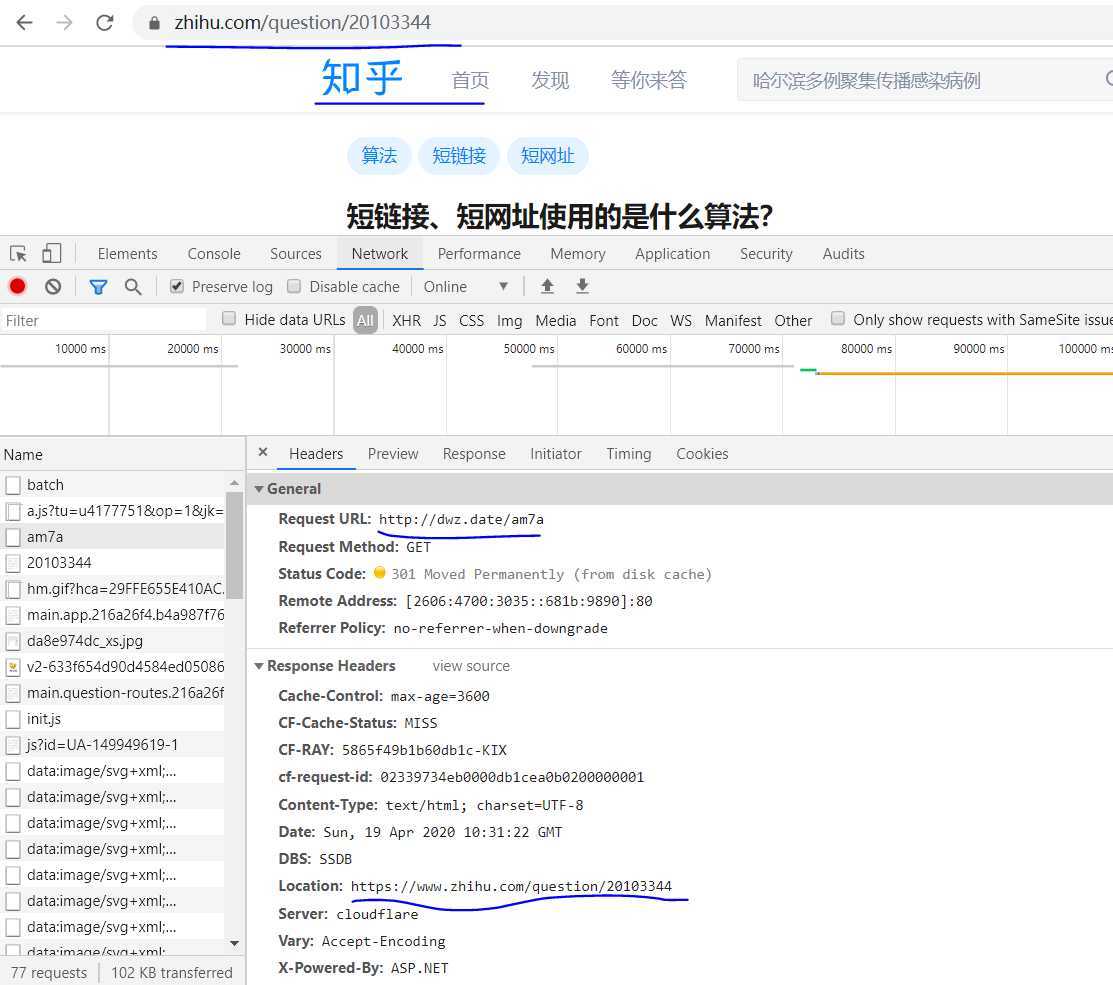Reload the page with refresh icon
The width and height of the screenshot is (1113, 985).
tap(105, 23)
